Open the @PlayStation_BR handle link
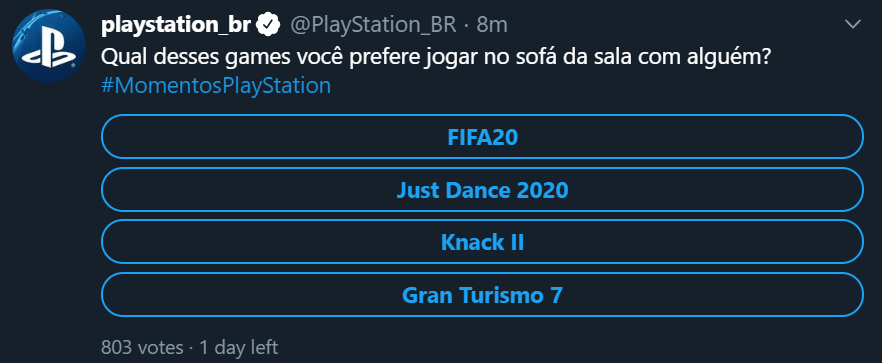Viewport: 882px width, 363px height. [x=372, y=25]
